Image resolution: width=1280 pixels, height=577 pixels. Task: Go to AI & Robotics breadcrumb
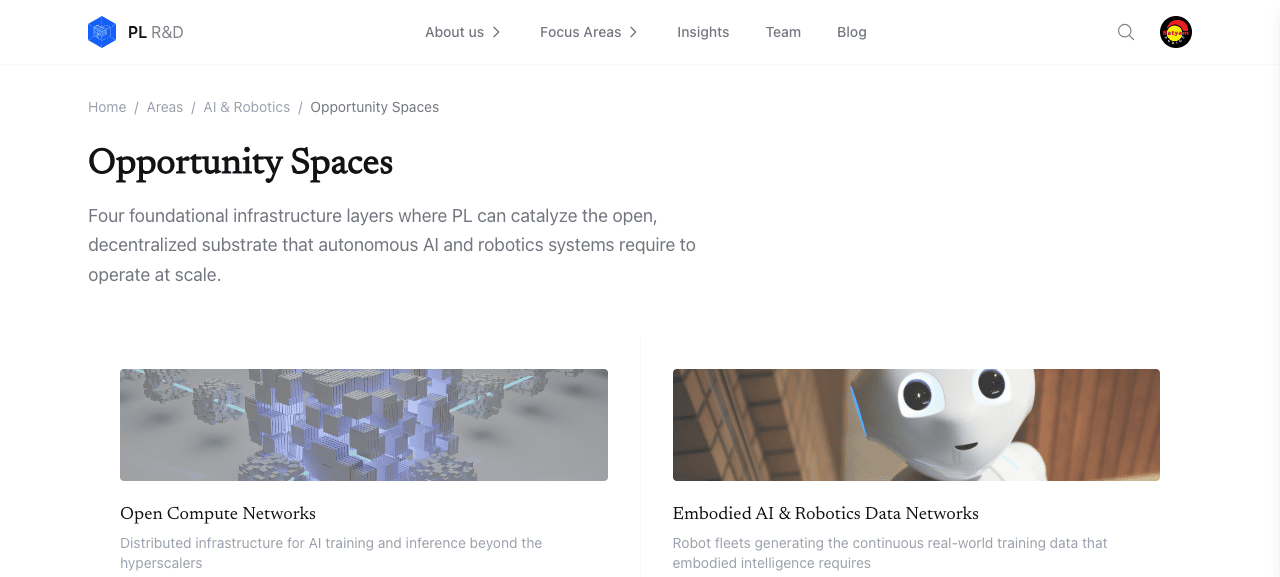point(247,107)
